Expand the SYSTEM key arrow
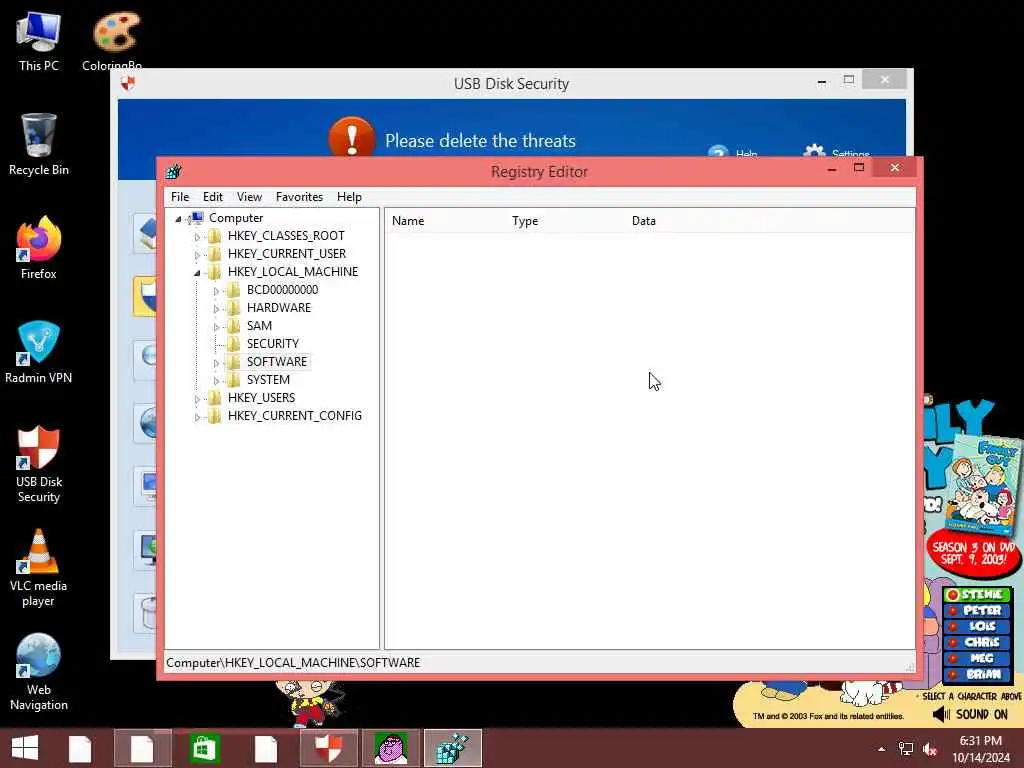1024x768 pixels. point(216,381)
